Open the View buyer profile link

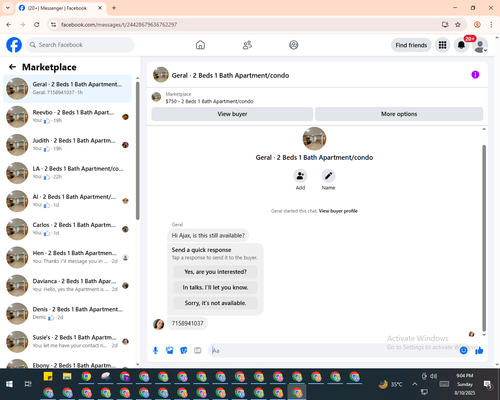tap(338, 211)
